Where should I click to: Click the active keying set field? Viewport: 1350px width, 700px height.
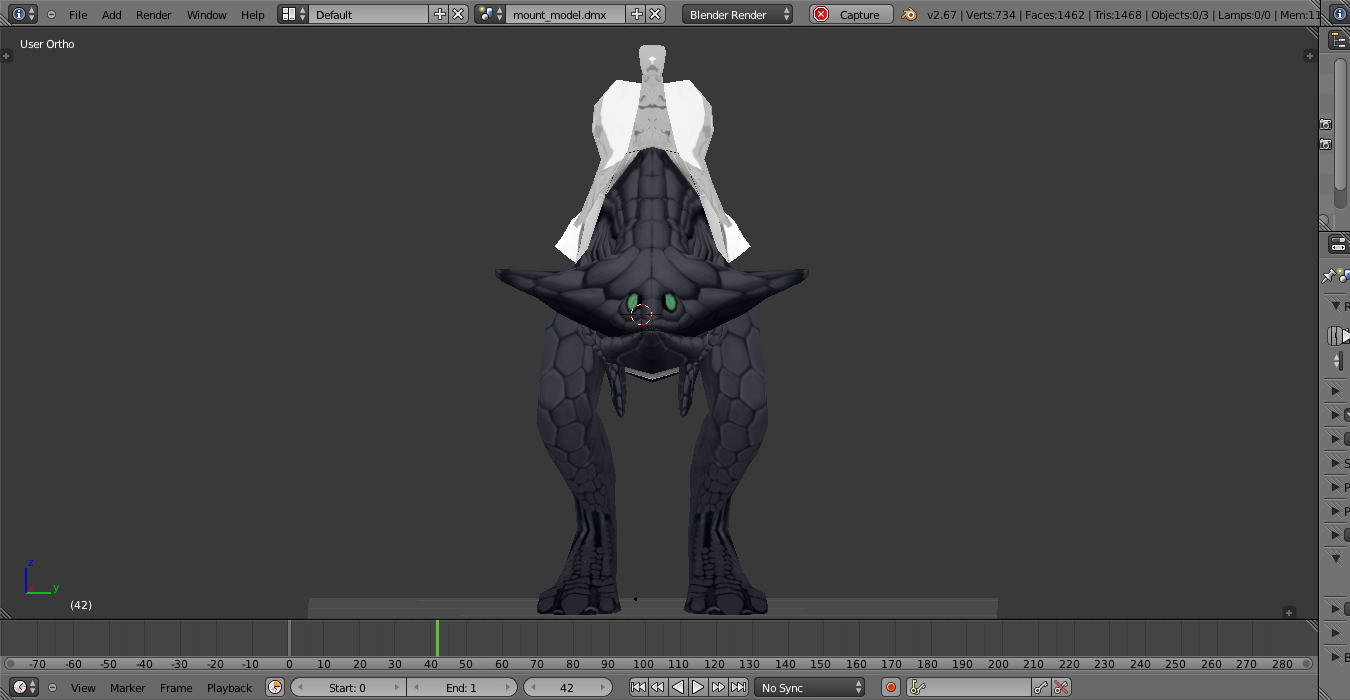tap(969, 687)
